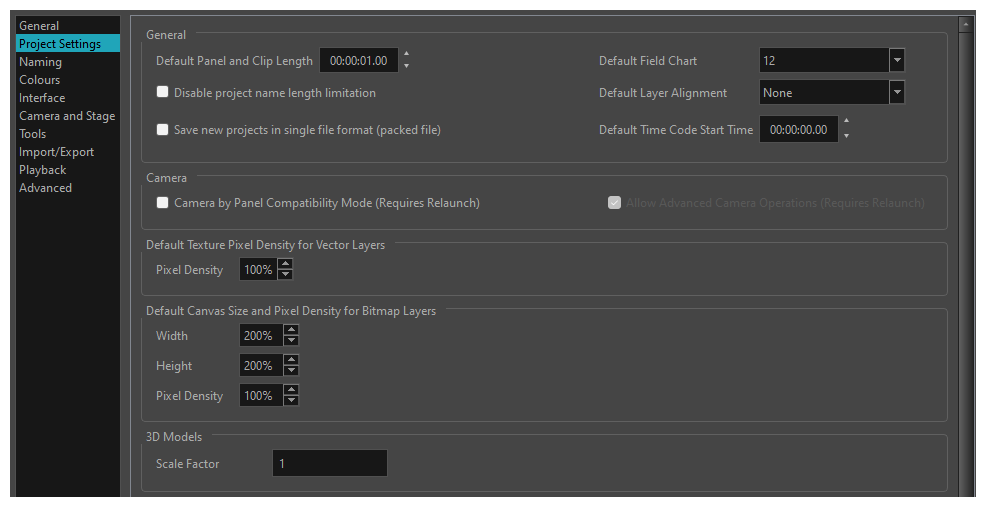Click the Default Panel and Clip Length field
The width and height of the screenshot is (986, 507).
pos(358,60)
